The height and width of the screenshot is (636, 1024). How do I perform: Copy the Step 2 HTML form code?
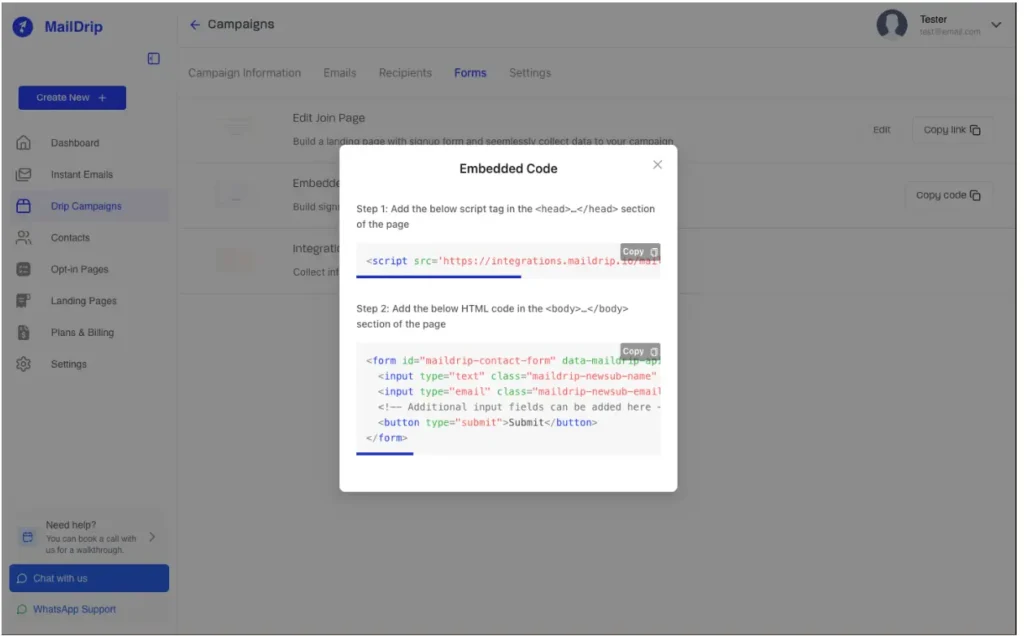[x=639, y=351]
